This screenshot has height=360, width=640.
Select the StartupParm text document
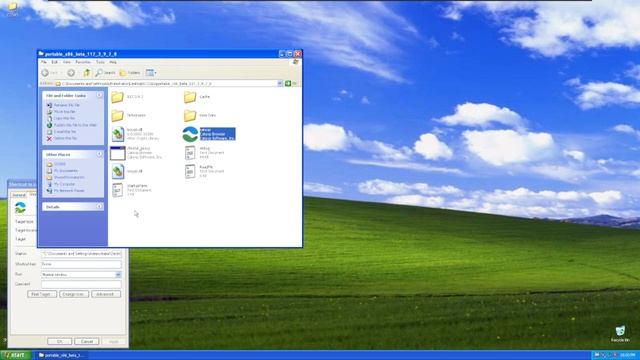click(131, 190)
